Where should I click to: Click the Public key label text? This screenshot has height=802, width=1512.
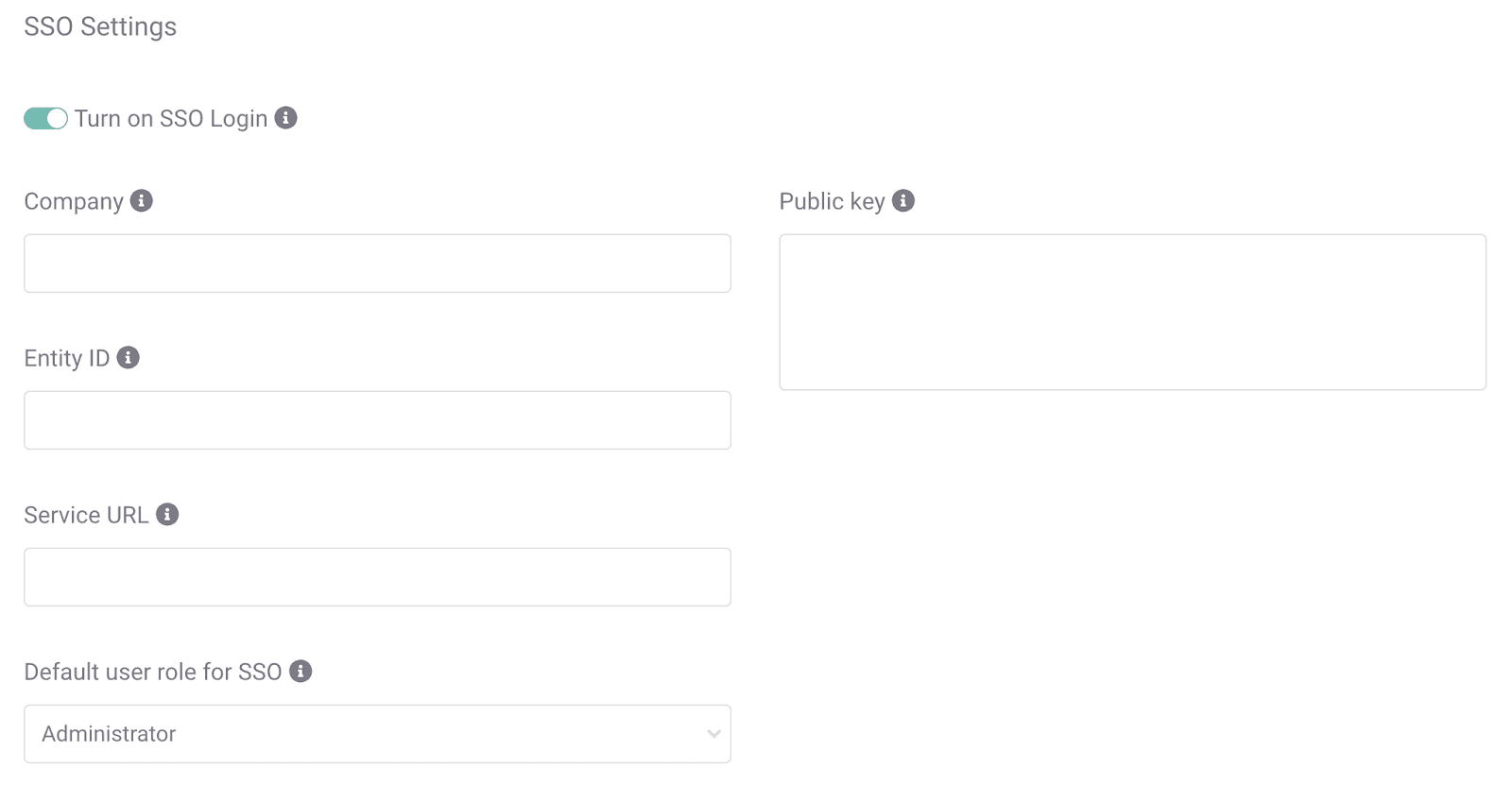pyautogui.click(x=832, y=201)
